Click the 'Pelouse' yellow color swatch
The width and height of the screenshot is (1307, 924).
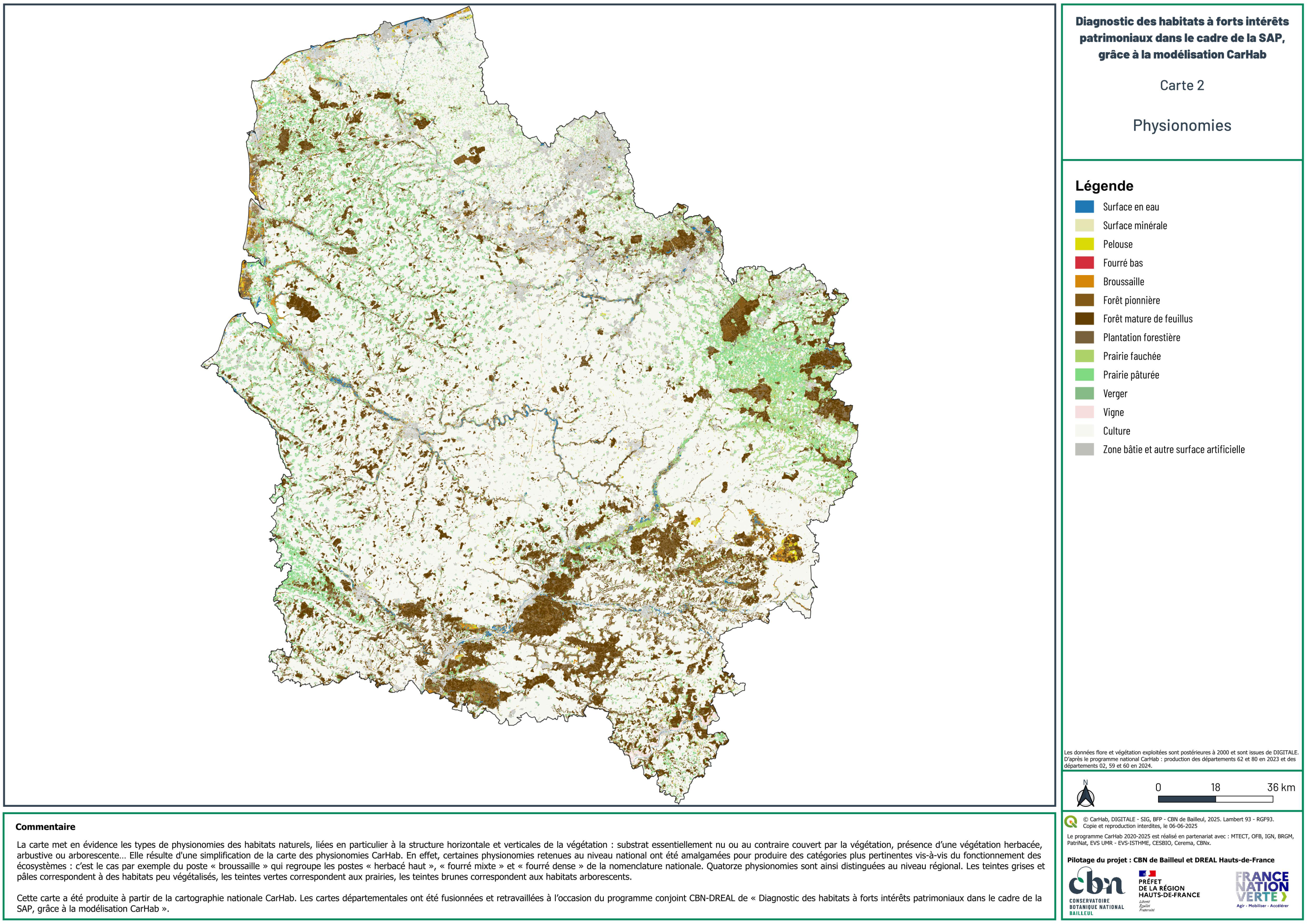coord(1085,244)
